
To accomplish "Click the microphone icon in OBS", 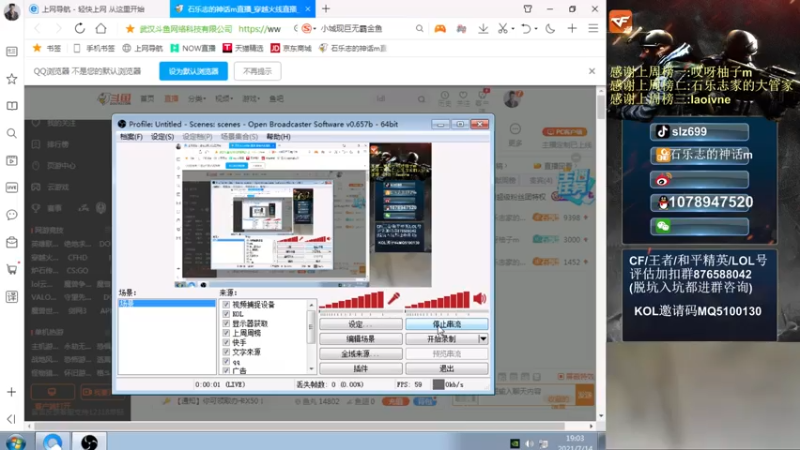I will tap(393, 298).
